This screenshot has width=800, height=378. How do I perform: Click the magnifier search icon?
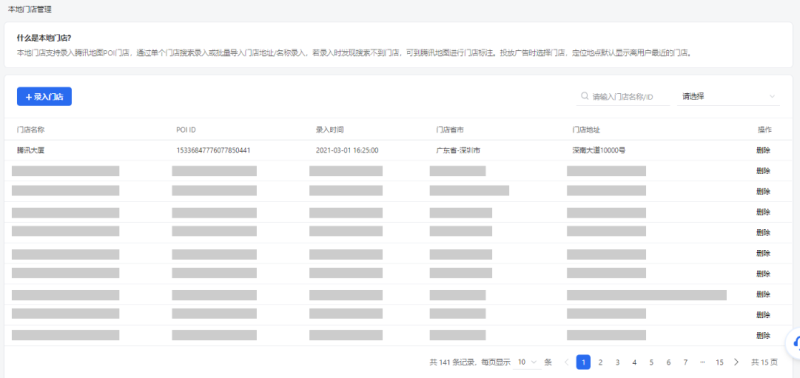585,96
